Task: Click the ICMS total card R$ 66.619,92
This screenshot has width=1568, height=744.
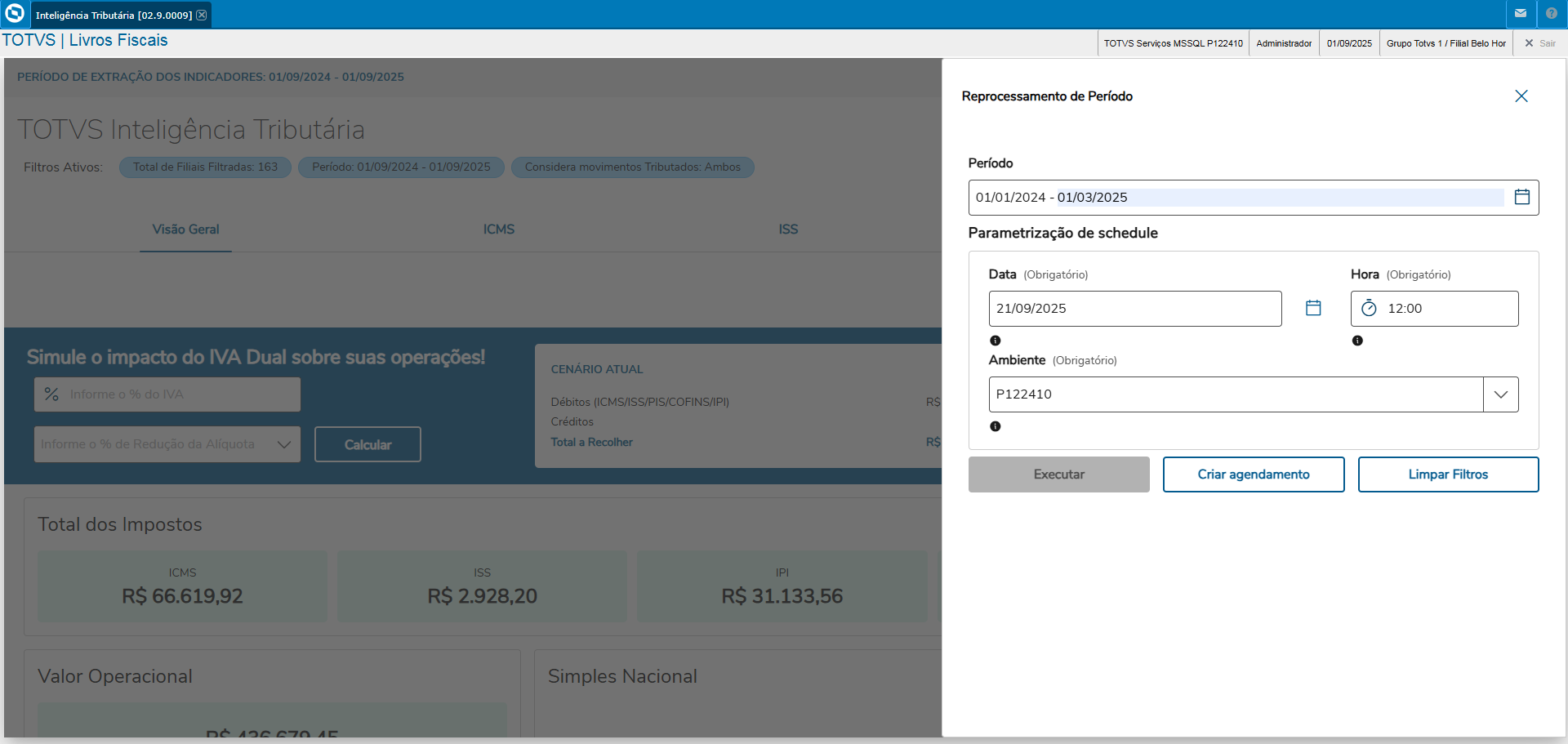Action: point(183,586)
